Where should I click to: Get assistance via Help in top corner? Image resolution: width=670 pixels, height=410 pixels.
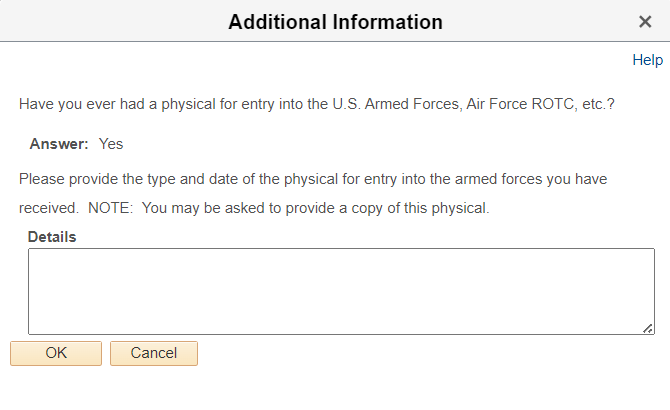click(647, 60)
